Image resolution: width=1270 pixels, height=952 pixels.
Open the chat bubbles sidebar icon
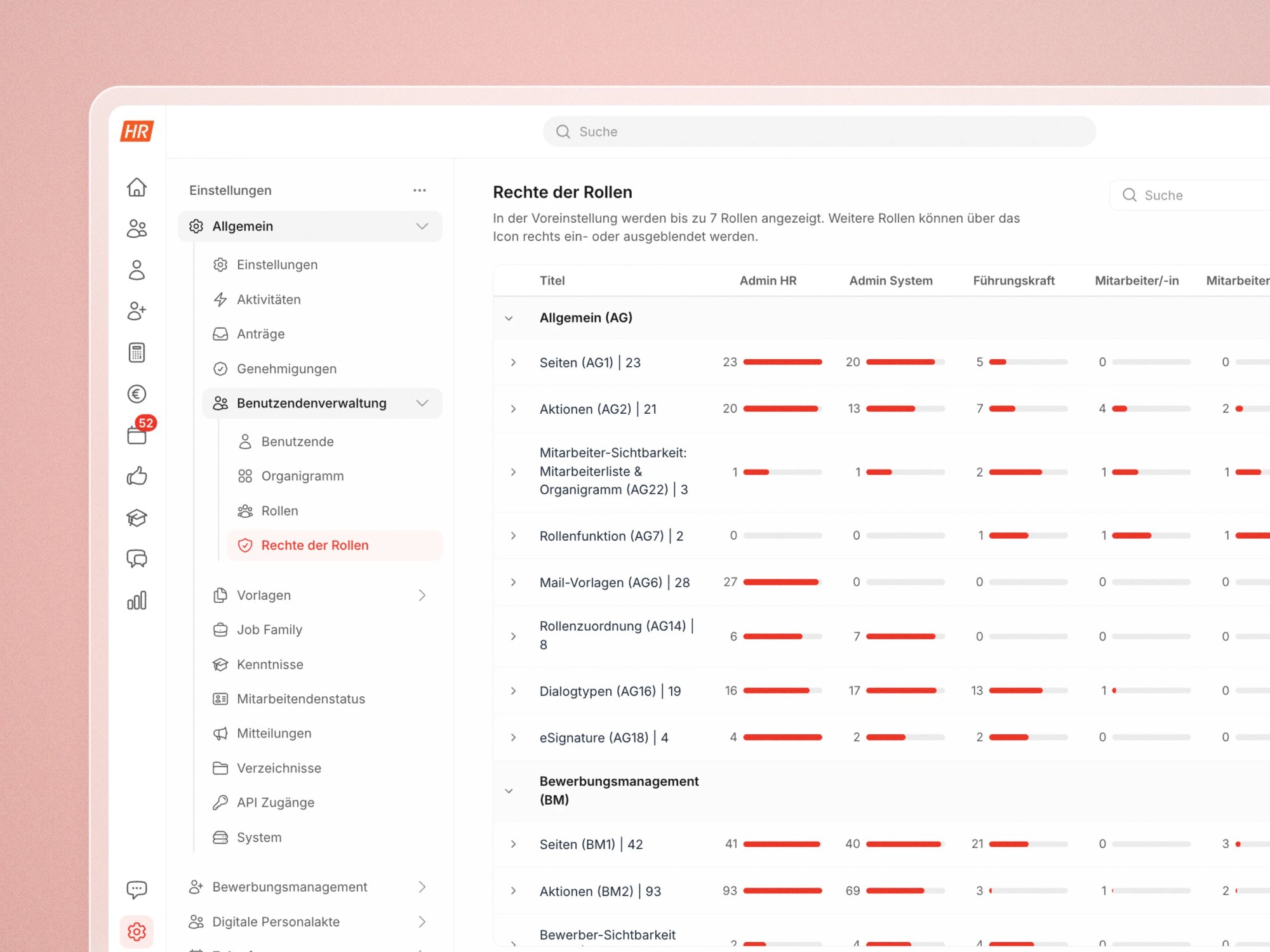[x=137, y=559]
